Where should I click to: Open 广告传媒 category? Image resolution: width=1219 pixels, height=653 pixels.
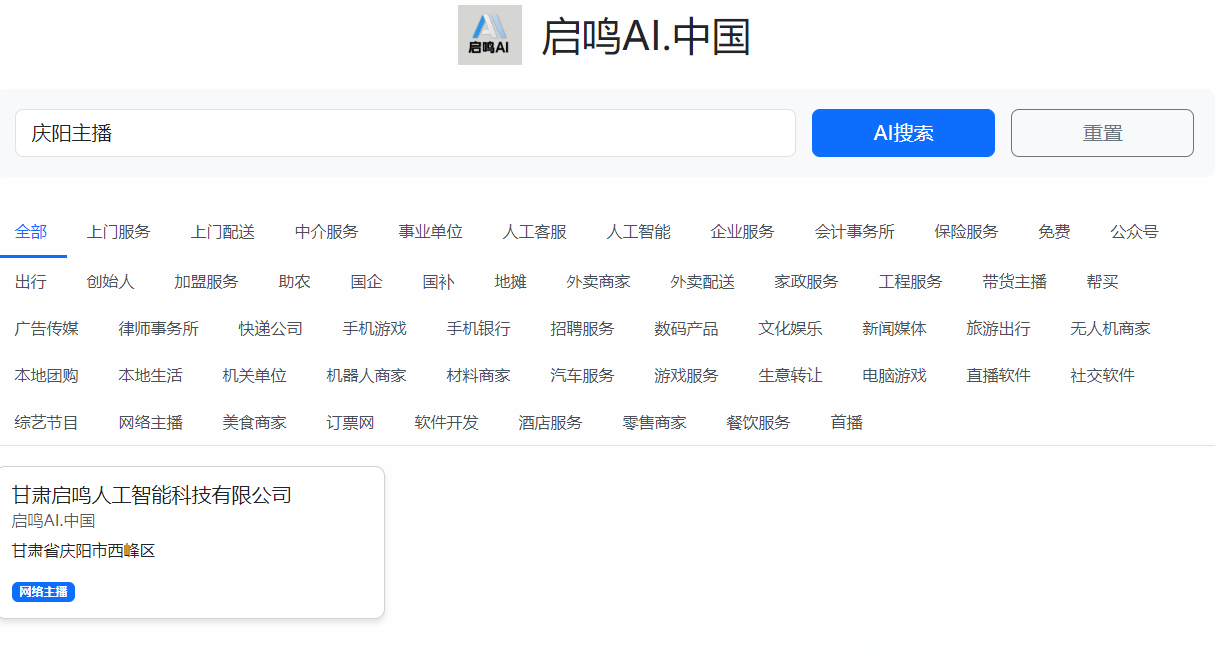pyautogui.click(x=47, y=328)
